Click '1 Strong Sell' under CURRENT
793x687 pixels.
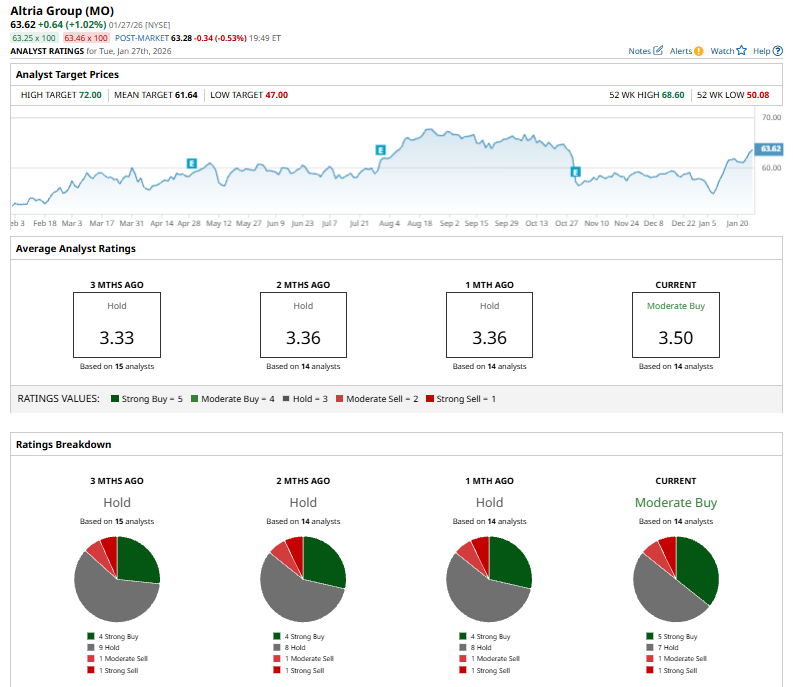point(678,670)
